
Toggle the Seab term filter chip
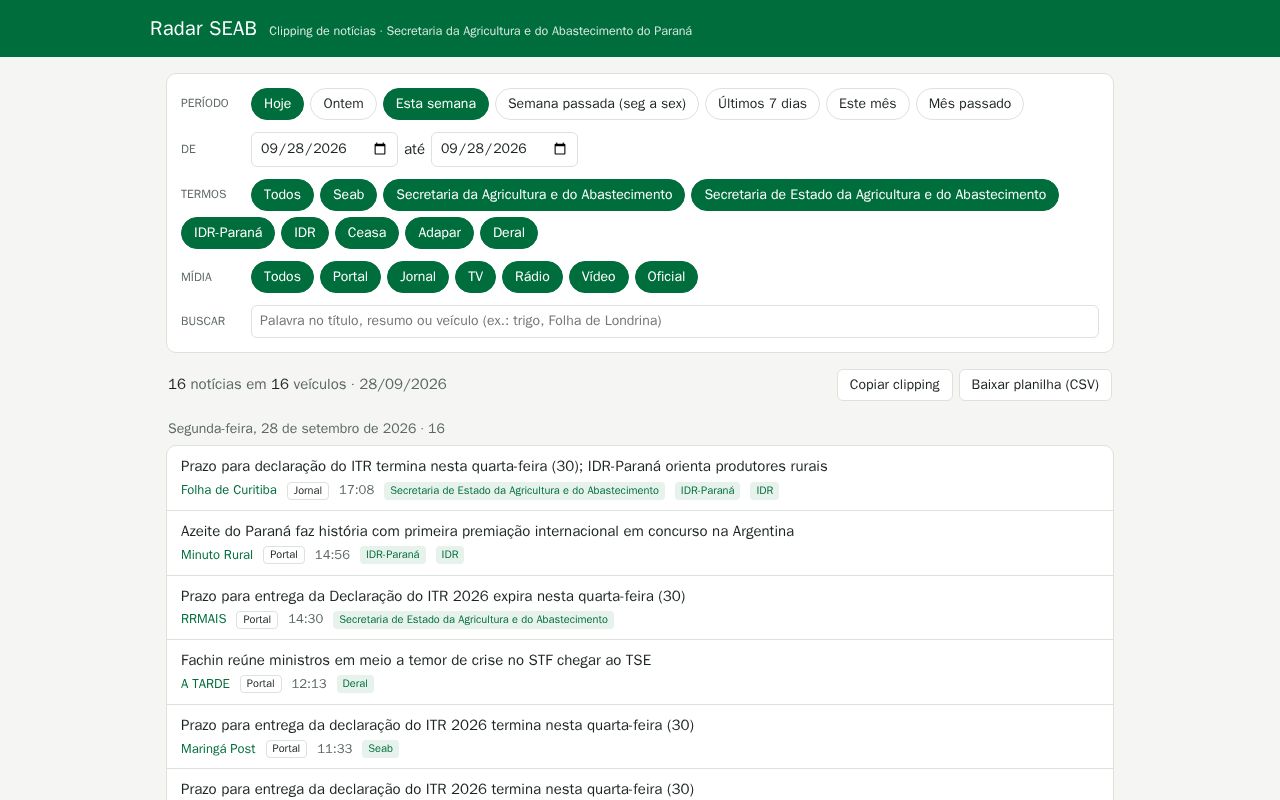348,195
